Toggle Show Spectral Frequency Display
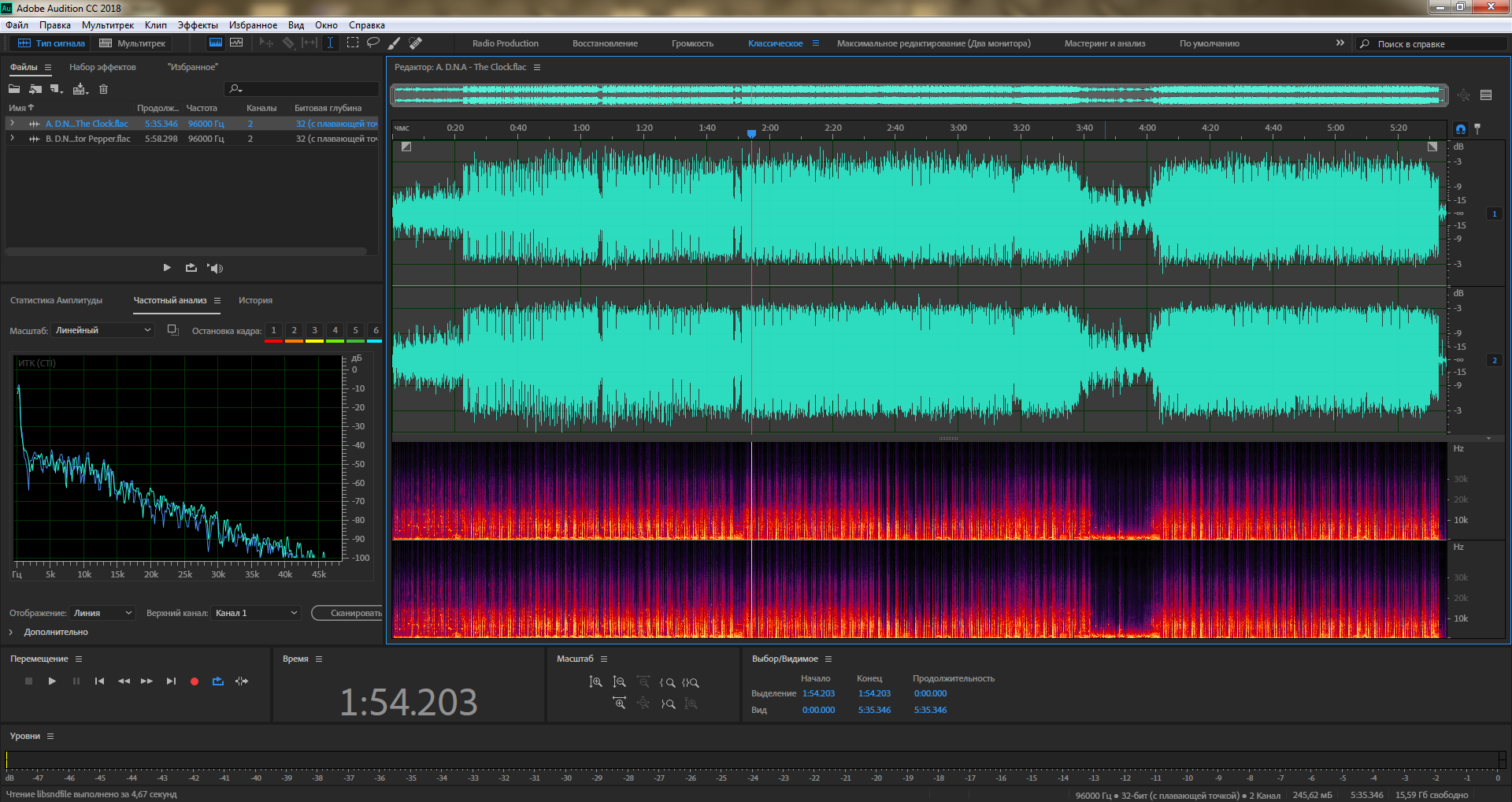Viewport: 1512px width, 802px height. tap(215, 43)
